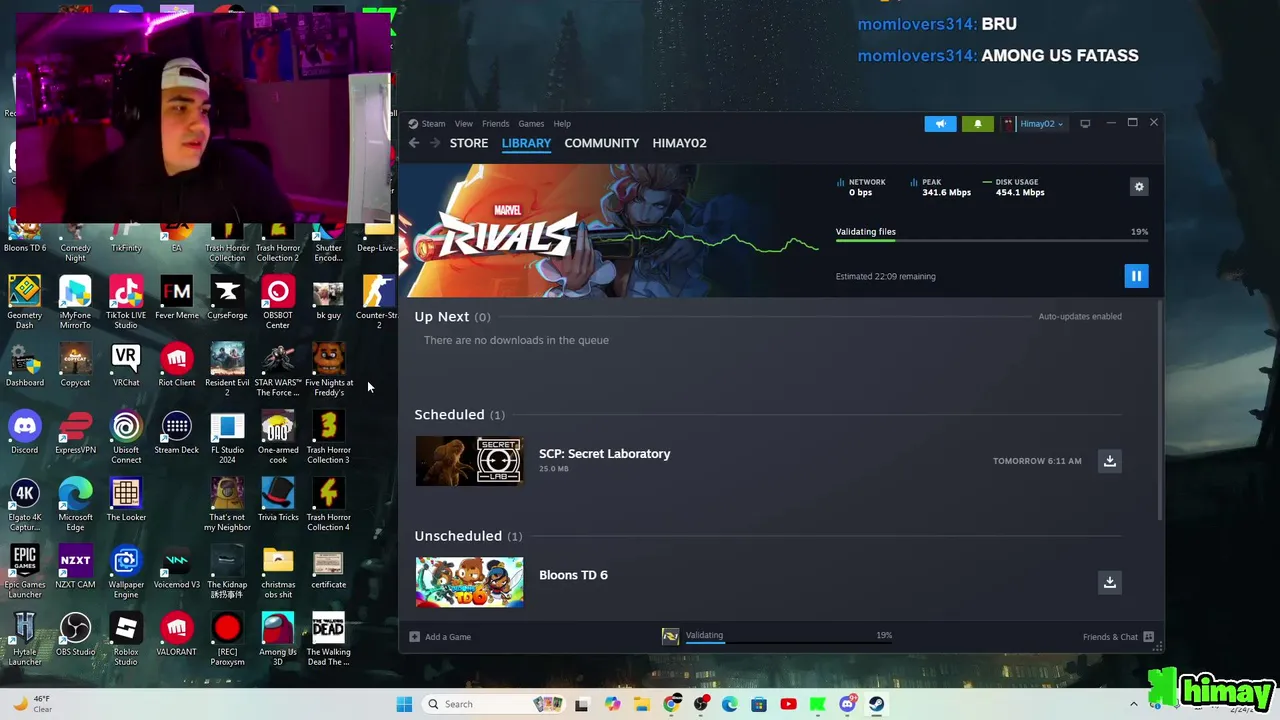Open Discord desktop shortcut

[x=25, y=433]
